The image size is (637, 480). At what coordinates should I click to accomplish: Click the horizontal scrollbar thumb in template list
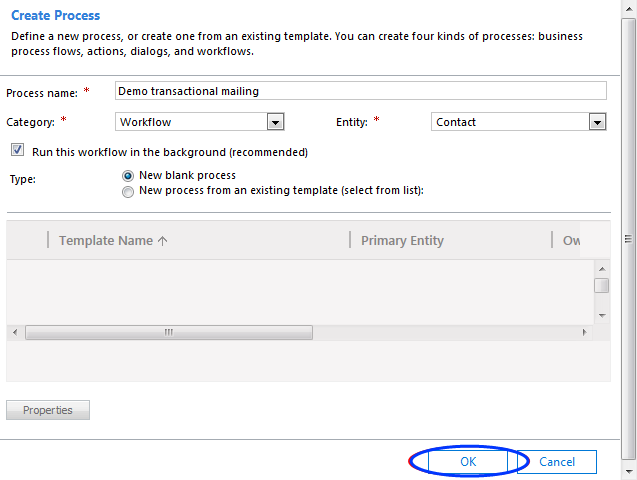(x=168, y=332)
